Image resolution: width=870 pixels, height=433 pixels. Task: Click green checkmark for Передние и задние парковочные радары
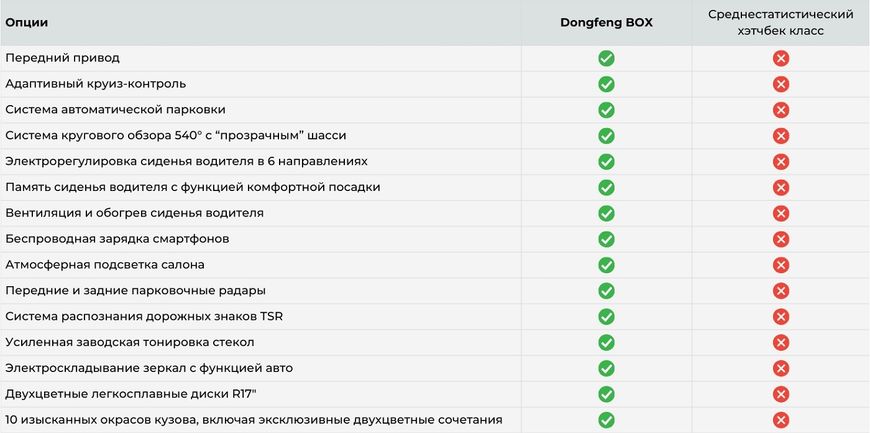pyautogui.click(x=606, y=291)
